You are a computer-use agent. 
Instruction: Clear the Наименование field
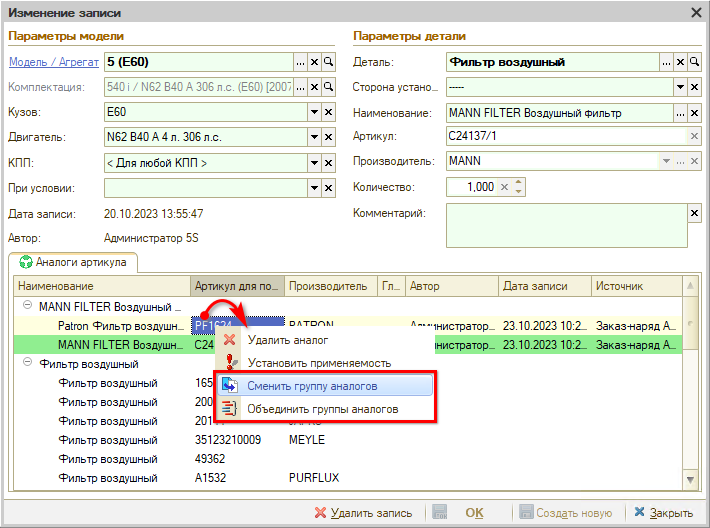[x=694, y=113]
